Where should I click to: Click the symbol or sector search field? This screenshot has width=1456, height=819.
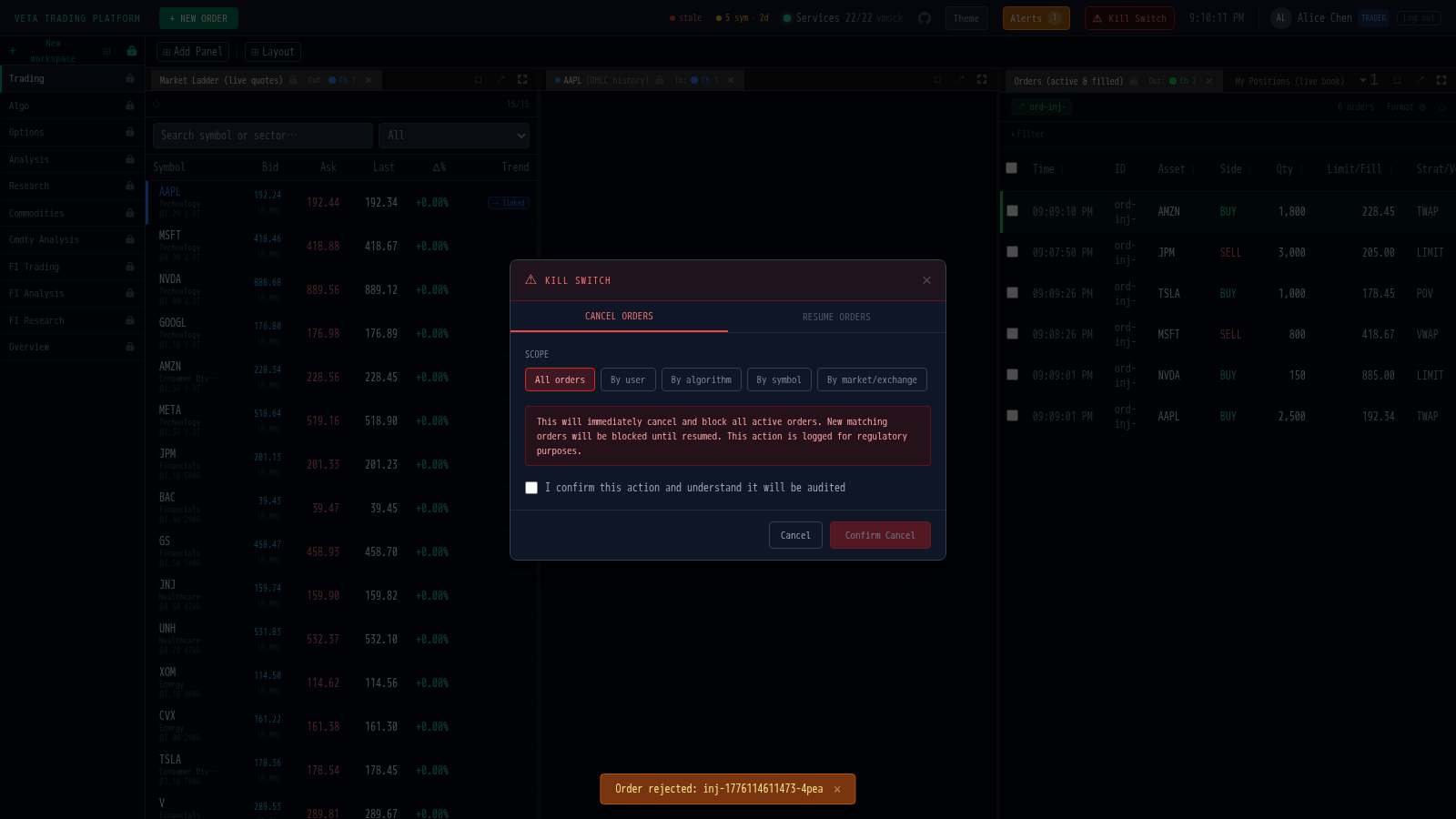pos(262,136)
